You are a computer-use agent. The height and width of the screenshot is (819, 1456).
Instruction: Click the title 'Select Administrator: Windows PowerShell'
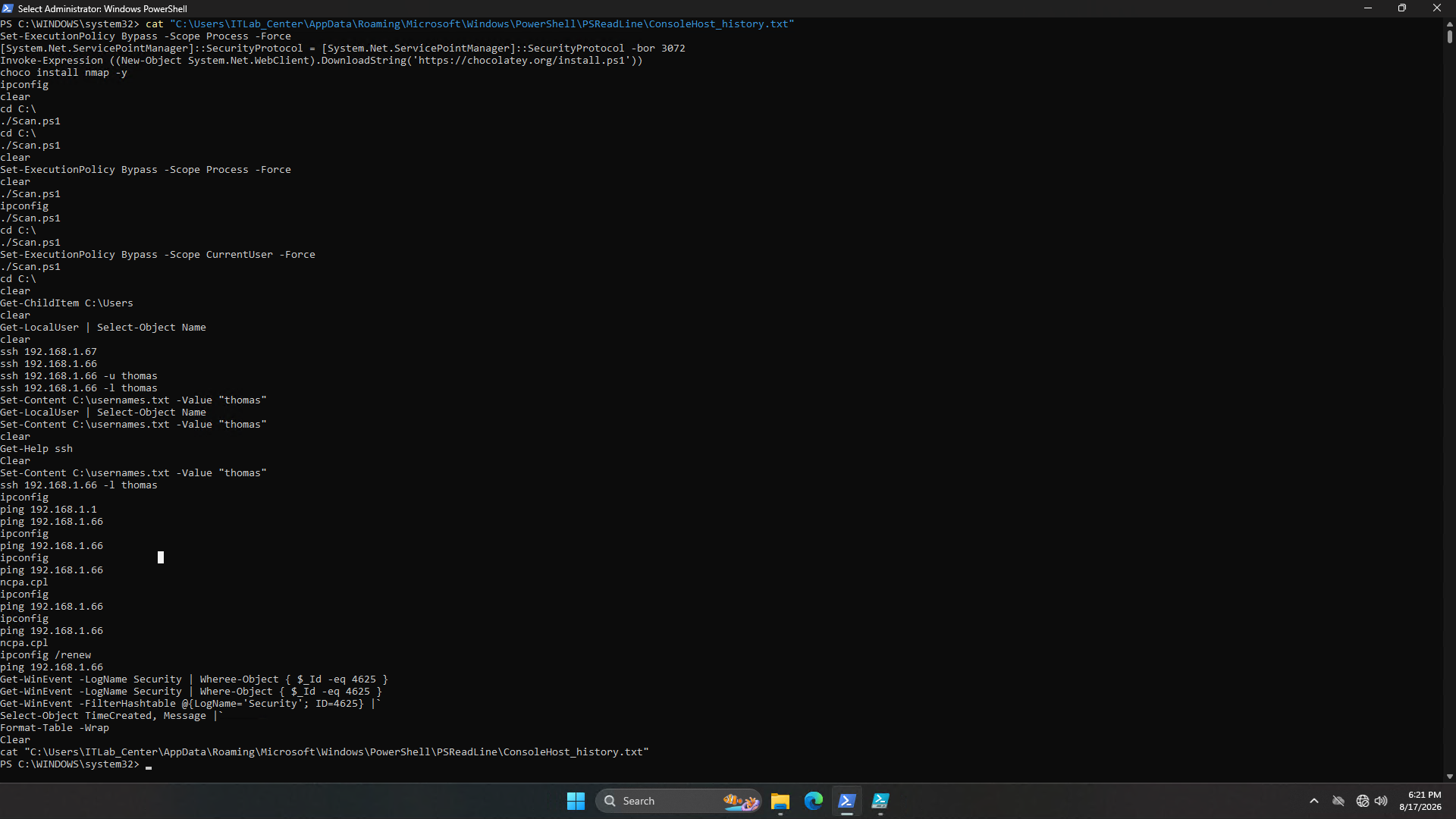[102, 9]
